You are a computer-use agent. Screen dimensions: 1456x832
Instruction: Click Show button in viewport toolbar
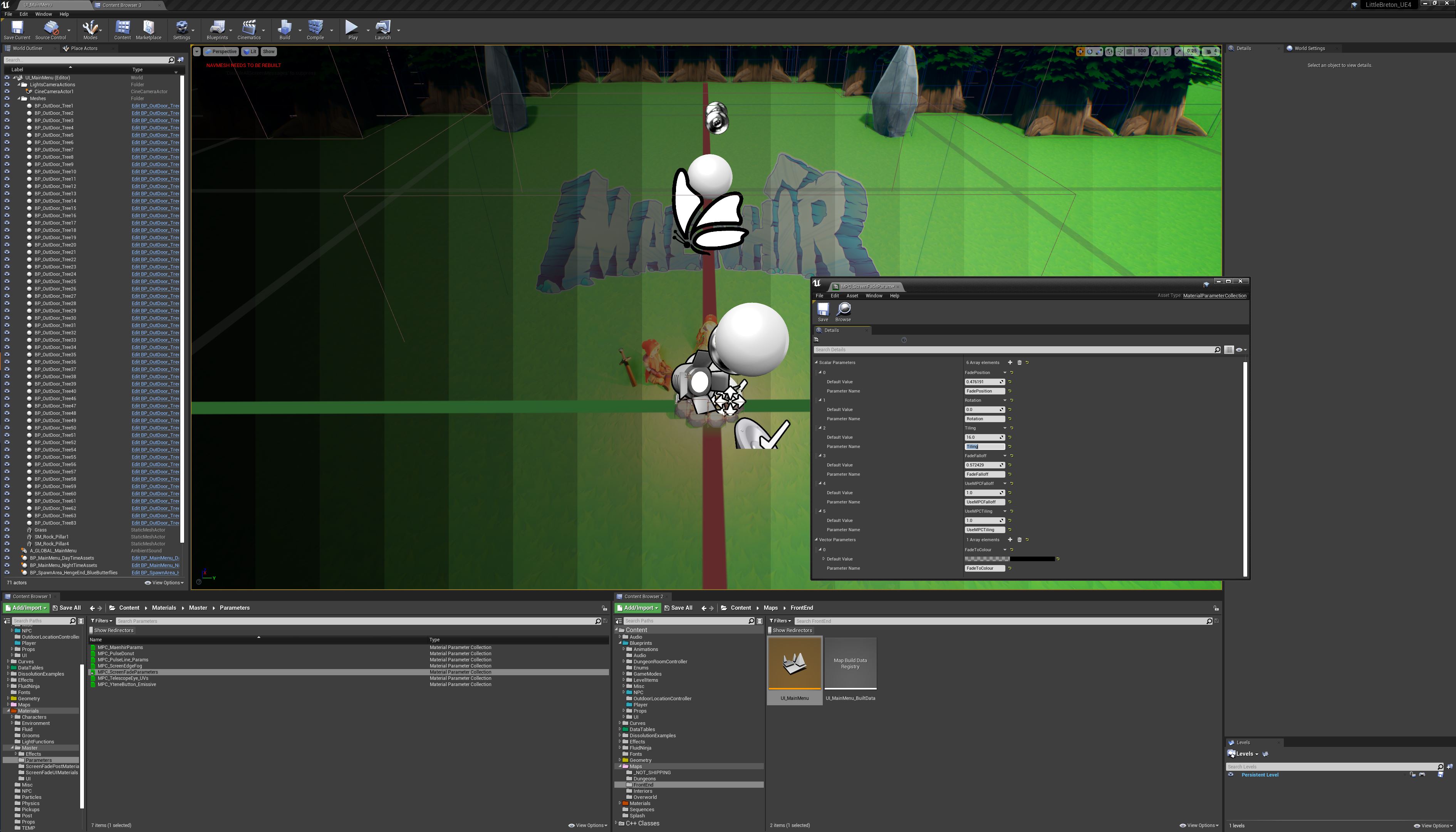pos(268,52)
